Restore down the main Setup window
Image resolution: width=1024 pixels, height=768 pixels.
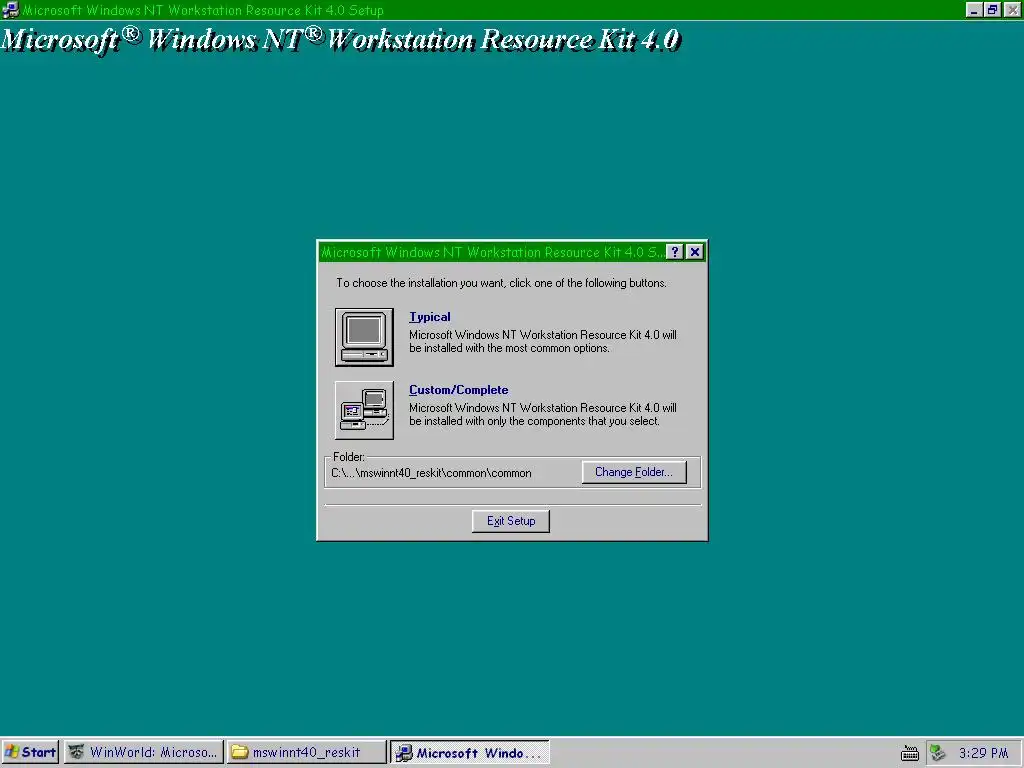click(x=993, y=10)
